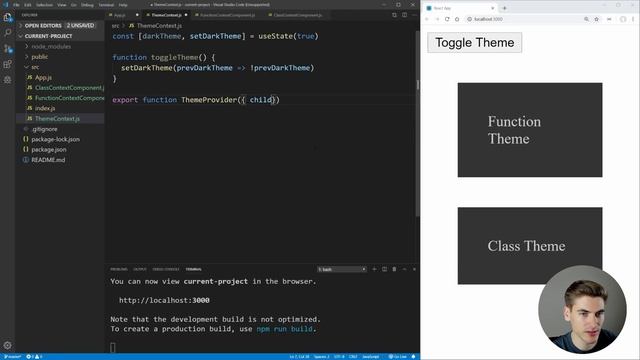Select ThemeContext.js in the file explorer

point(60,119)
